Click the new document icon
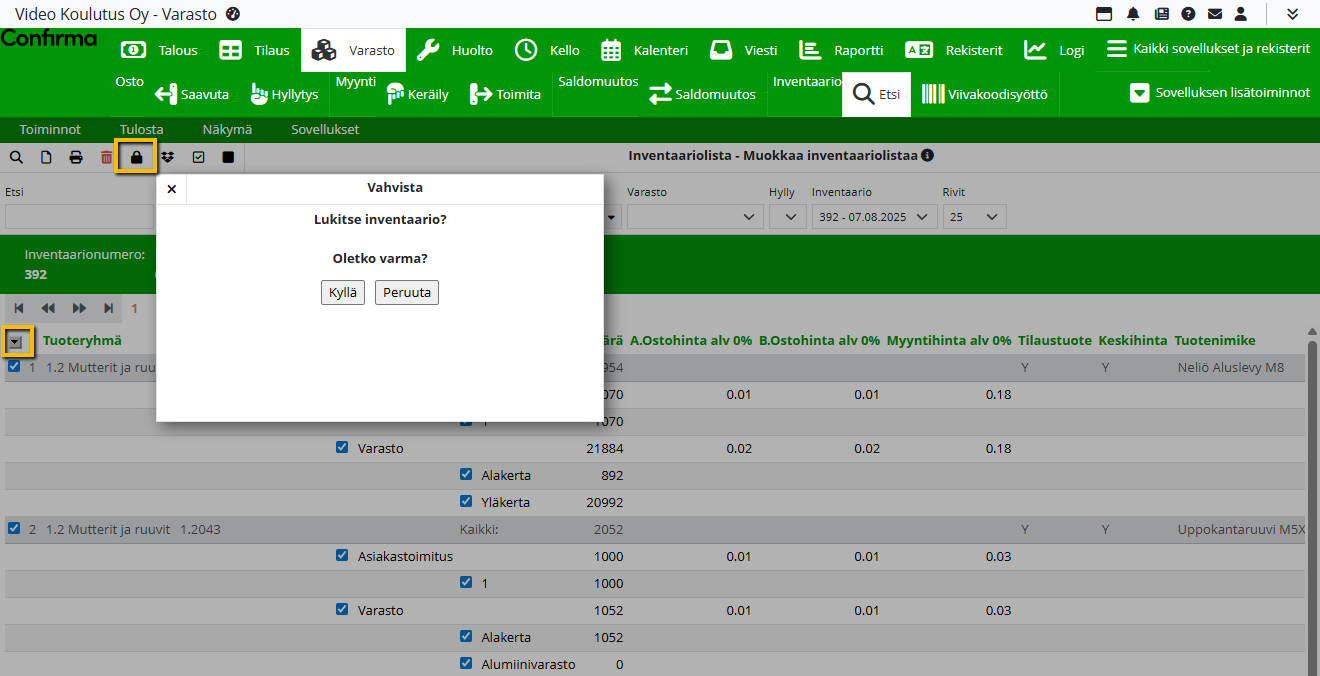Viewport: 1320px width, 676px height. (x=46, y=157)
